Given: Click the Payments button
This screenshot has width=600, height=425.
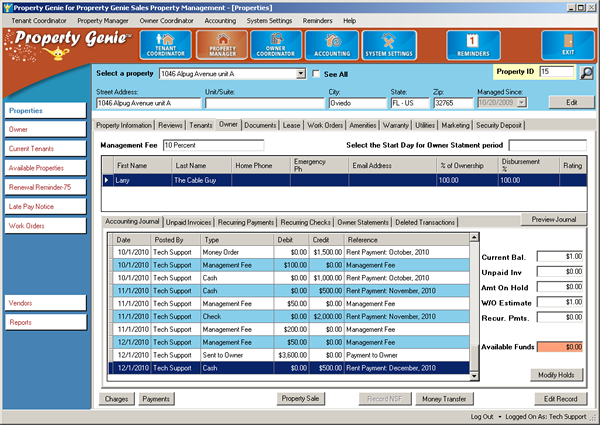Looking at the screenshot, I should coord(156,399).
